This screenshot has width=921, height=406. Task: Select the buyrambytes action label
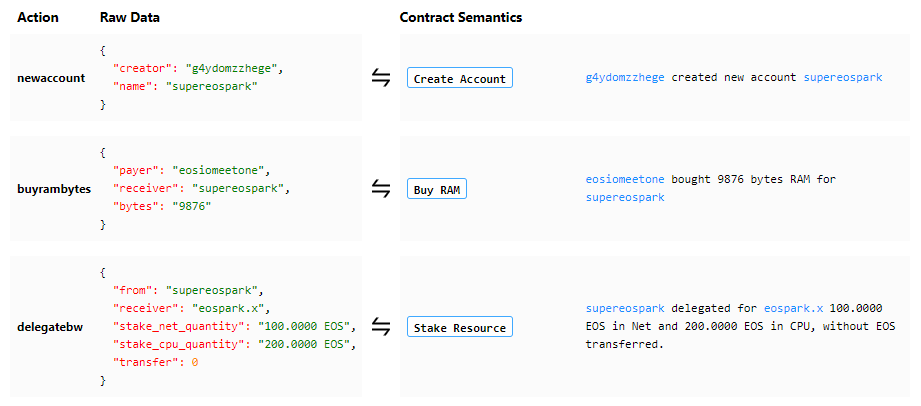click(x=54, y=189)
